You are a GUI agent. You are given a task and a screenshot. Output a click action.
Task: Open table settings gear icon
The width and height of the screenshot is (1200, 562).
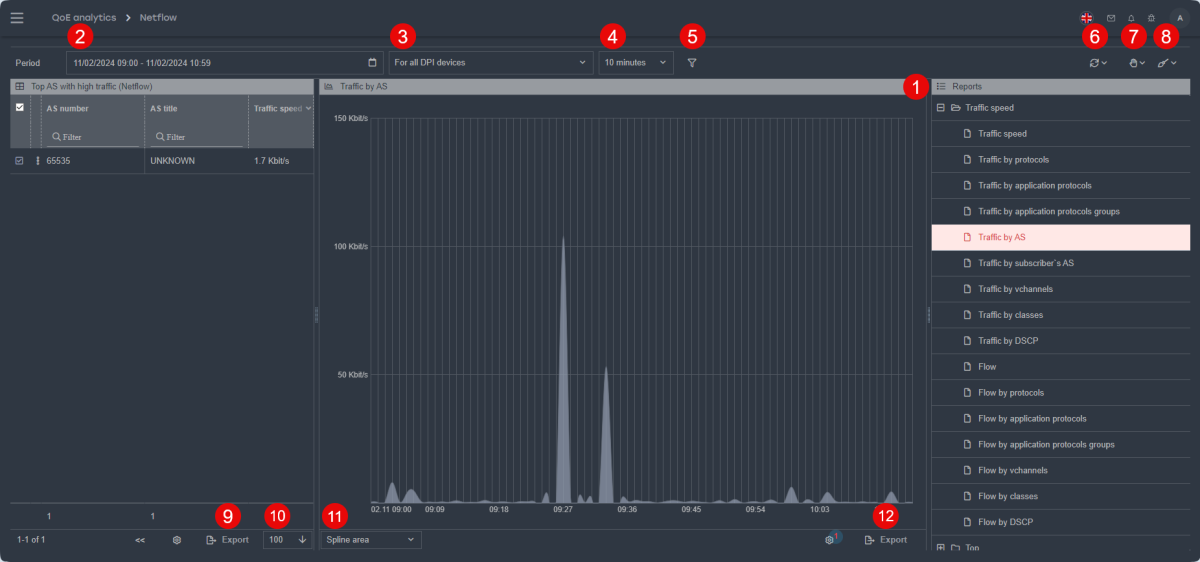(x=177, y=540)
